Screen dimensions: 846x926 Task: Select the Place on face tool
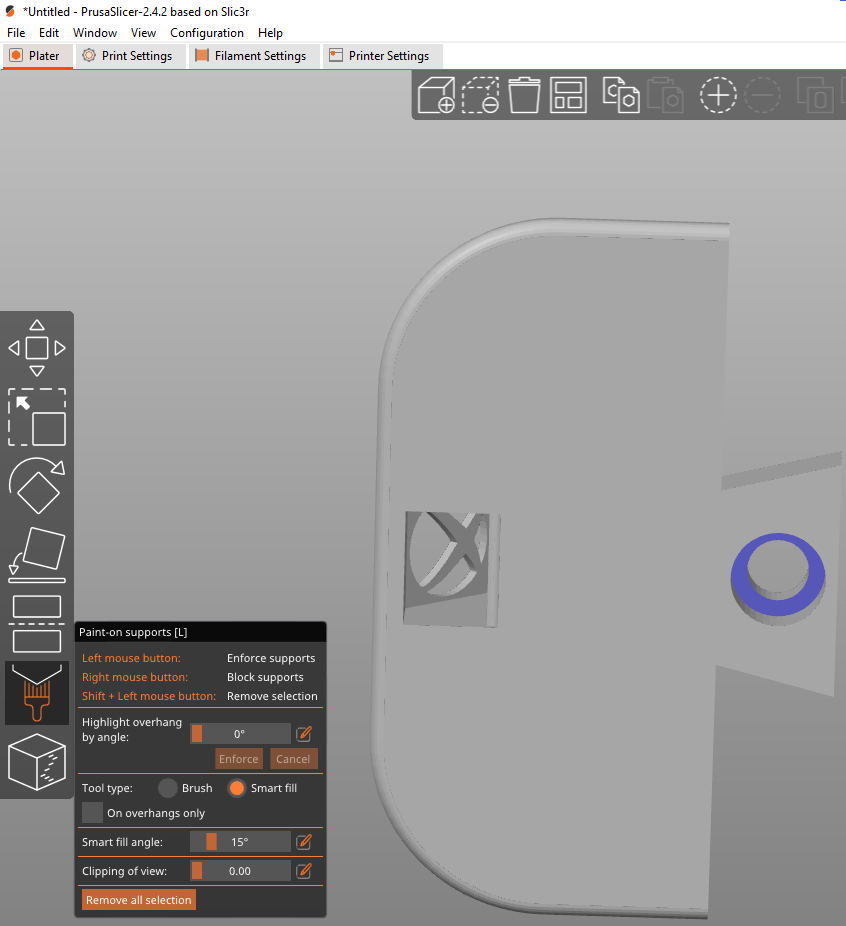click(x=37, y=555)
